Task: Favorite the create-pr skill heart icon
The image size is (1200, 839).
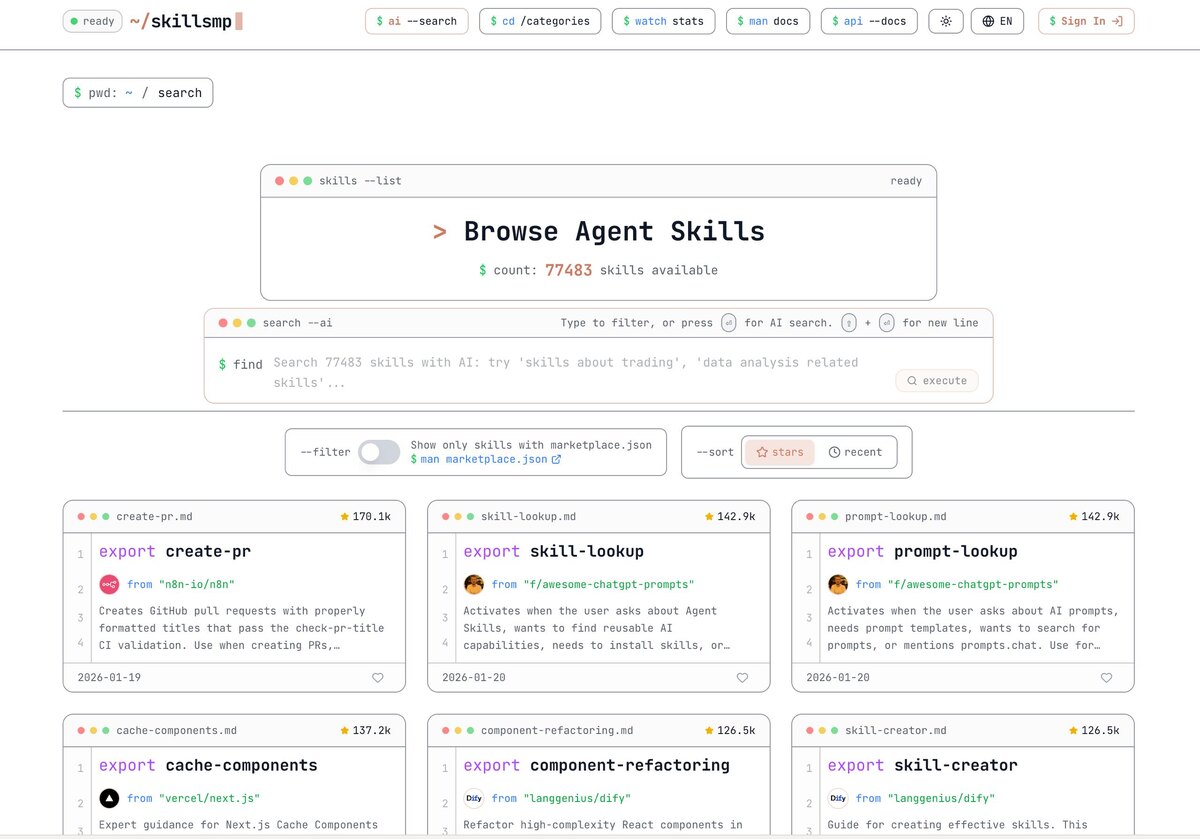Action: click(x=378, y=677)
